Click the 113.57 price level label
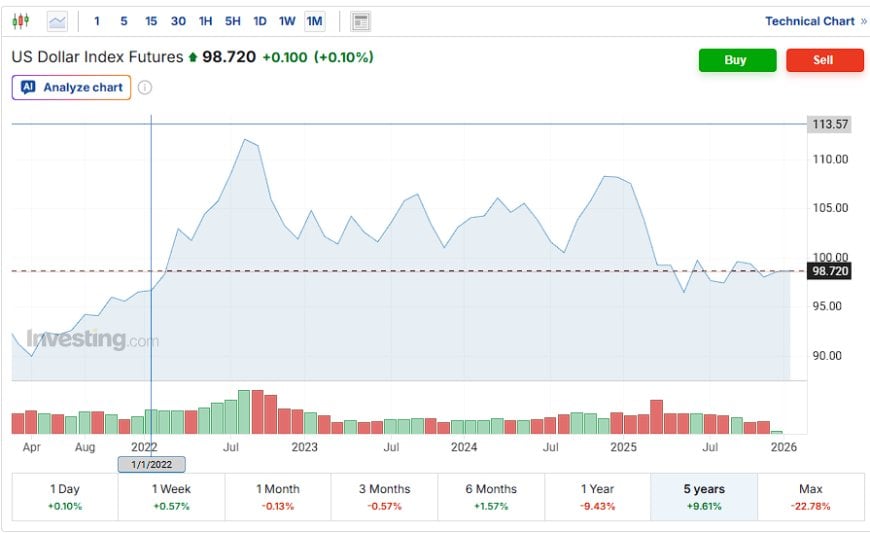 [829, 124]
